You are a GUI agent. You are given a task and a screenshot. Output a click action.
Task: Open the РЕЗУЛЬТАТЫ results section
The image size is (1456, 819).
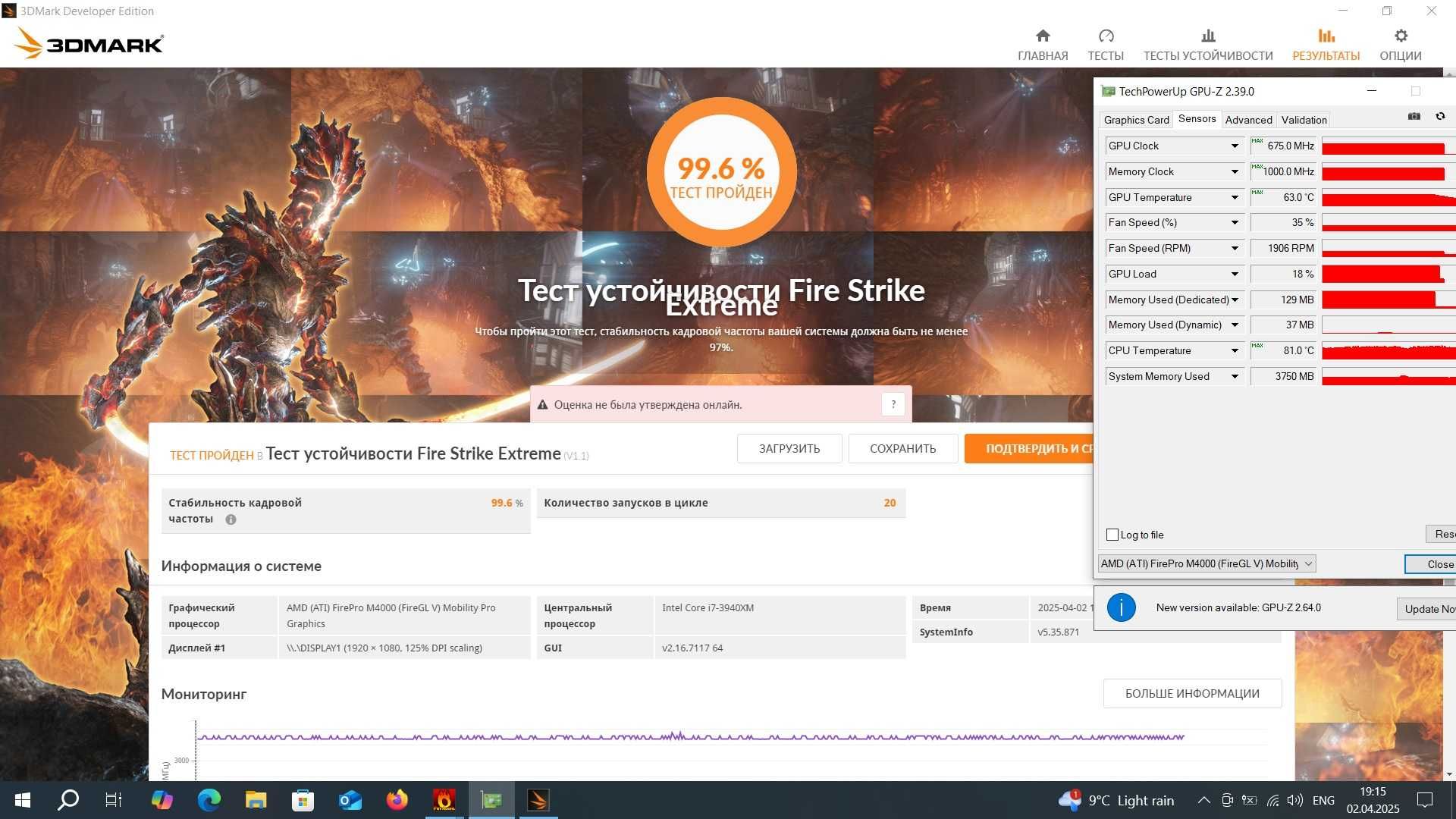1326,45
